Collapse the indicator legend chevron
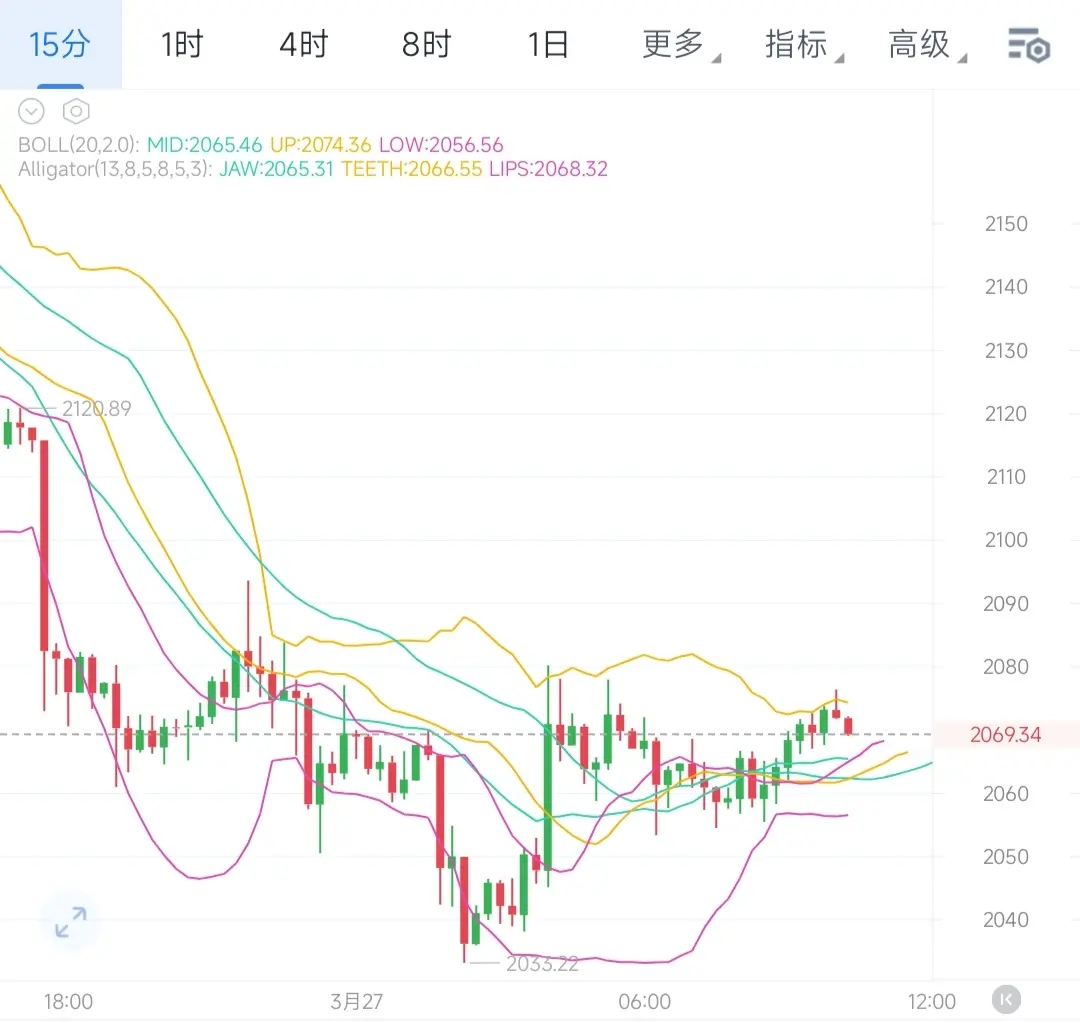The height and width of the screenshot is (1023, 1080). (x=31, y=111)
